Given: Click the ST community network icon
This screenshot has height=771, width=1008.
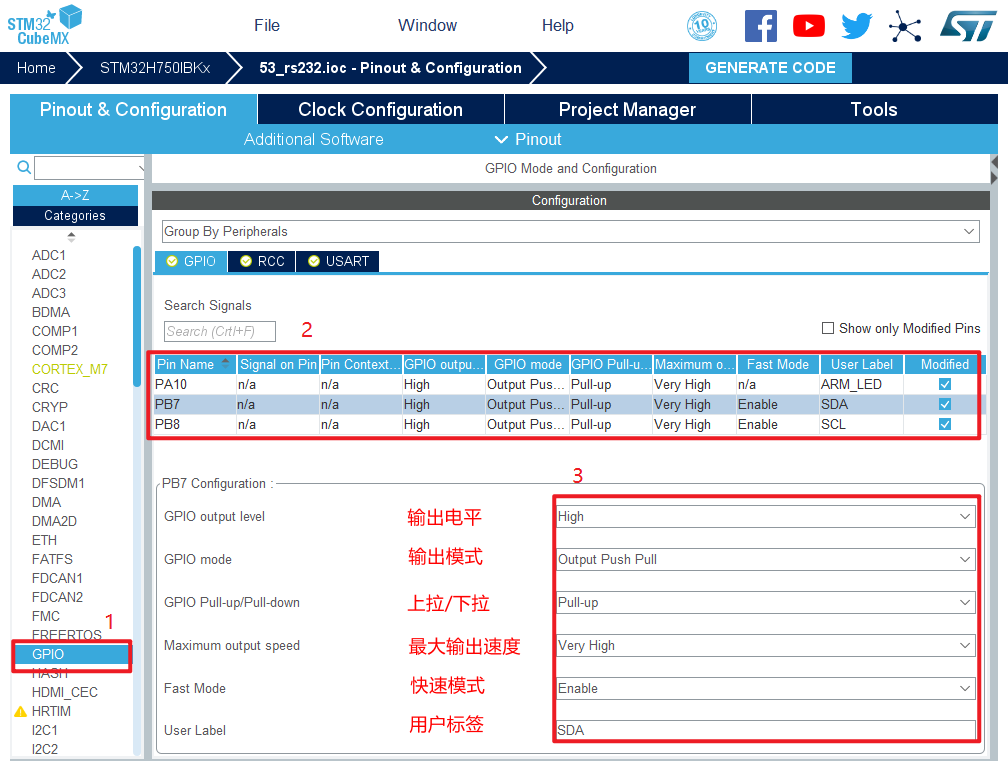Looking at the screenshot, I should point(905,26).
